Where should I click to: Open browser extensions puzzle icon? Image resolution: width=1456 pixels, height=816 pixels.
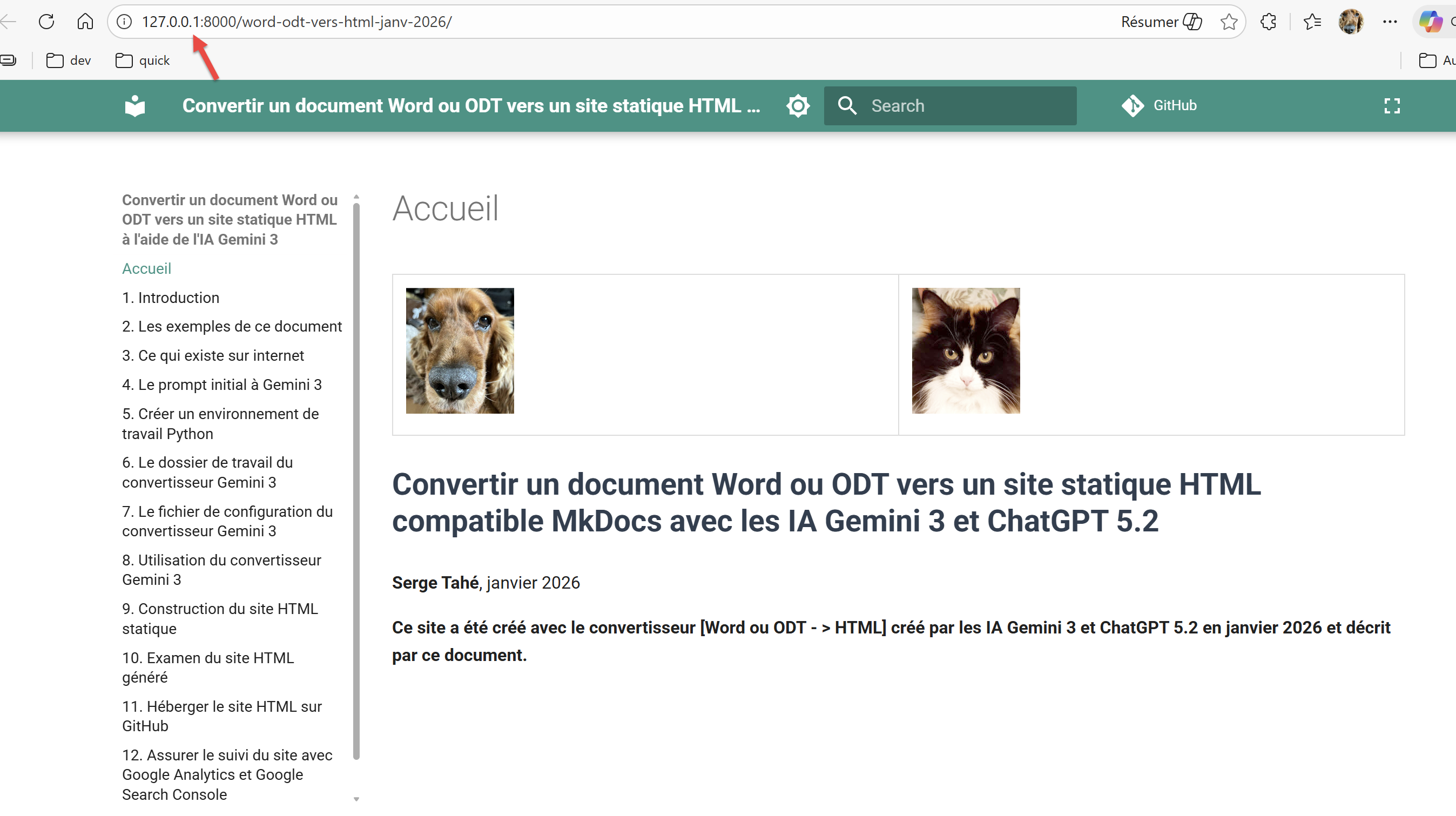(1268, 22)
